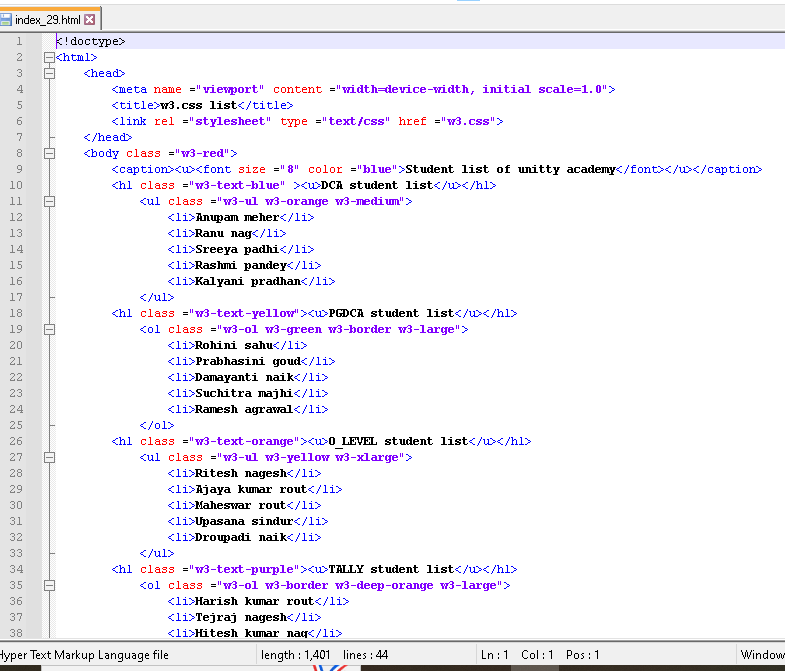Image resolution: width=785 pixels, height=671 pixels.
Task: Collapse the w3-orange ul list block
Action: click(48, 201)
